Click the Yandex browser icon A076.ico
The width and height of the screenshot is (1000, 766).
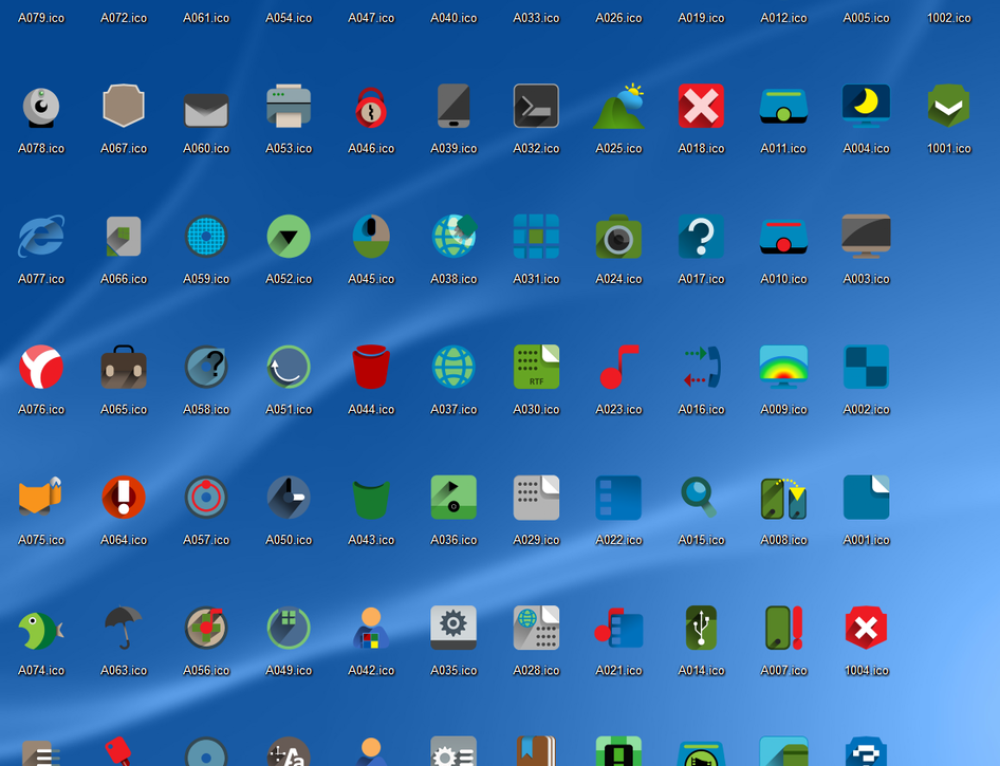click(41, 366)
